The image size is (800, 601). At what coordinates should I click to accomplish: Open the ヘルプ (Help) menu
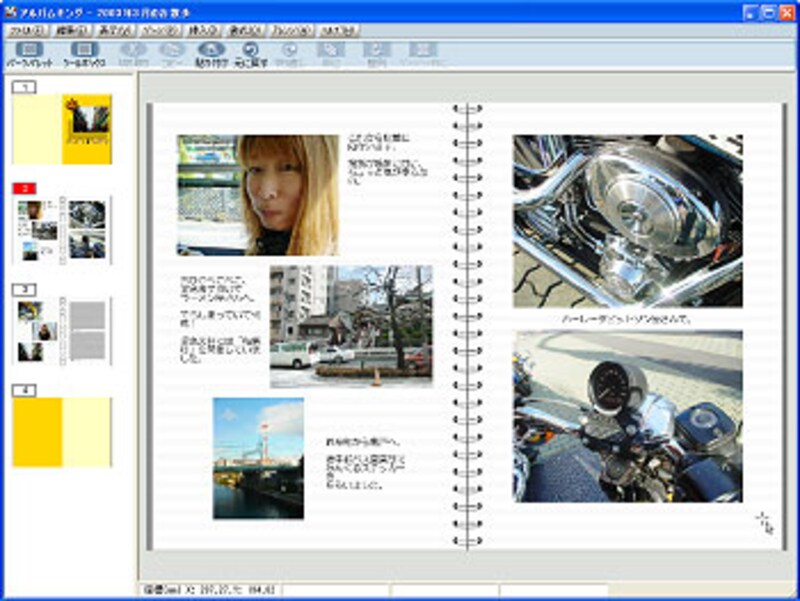340,31
